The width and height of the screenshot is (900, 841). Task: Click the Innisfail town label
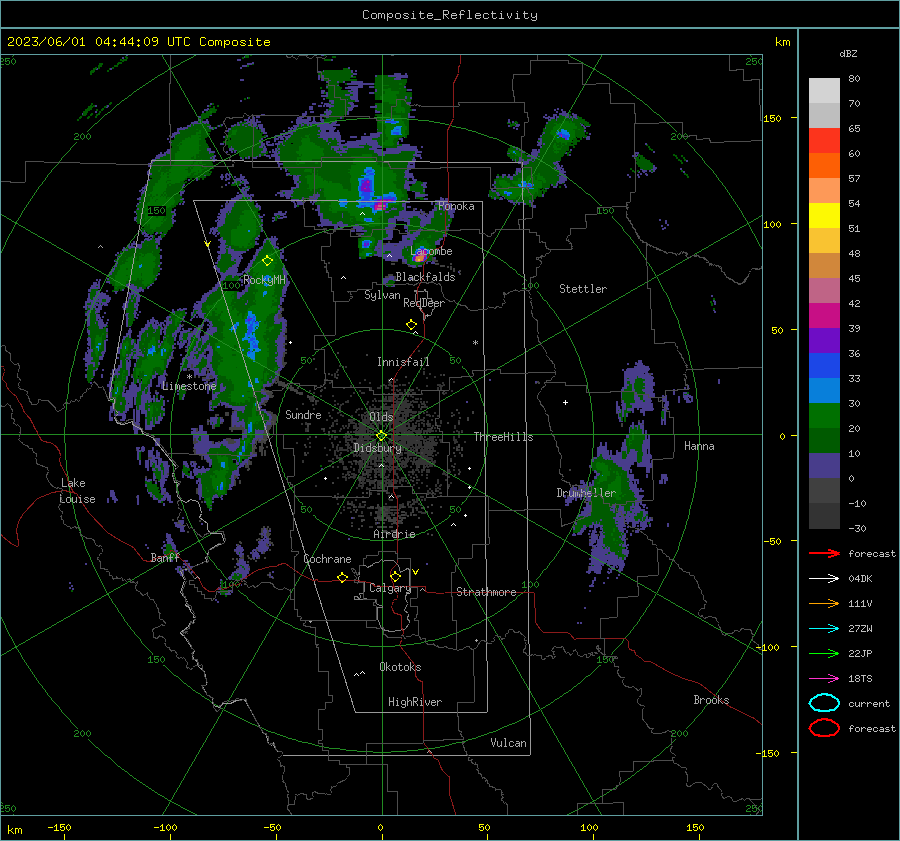click(403, 362)
